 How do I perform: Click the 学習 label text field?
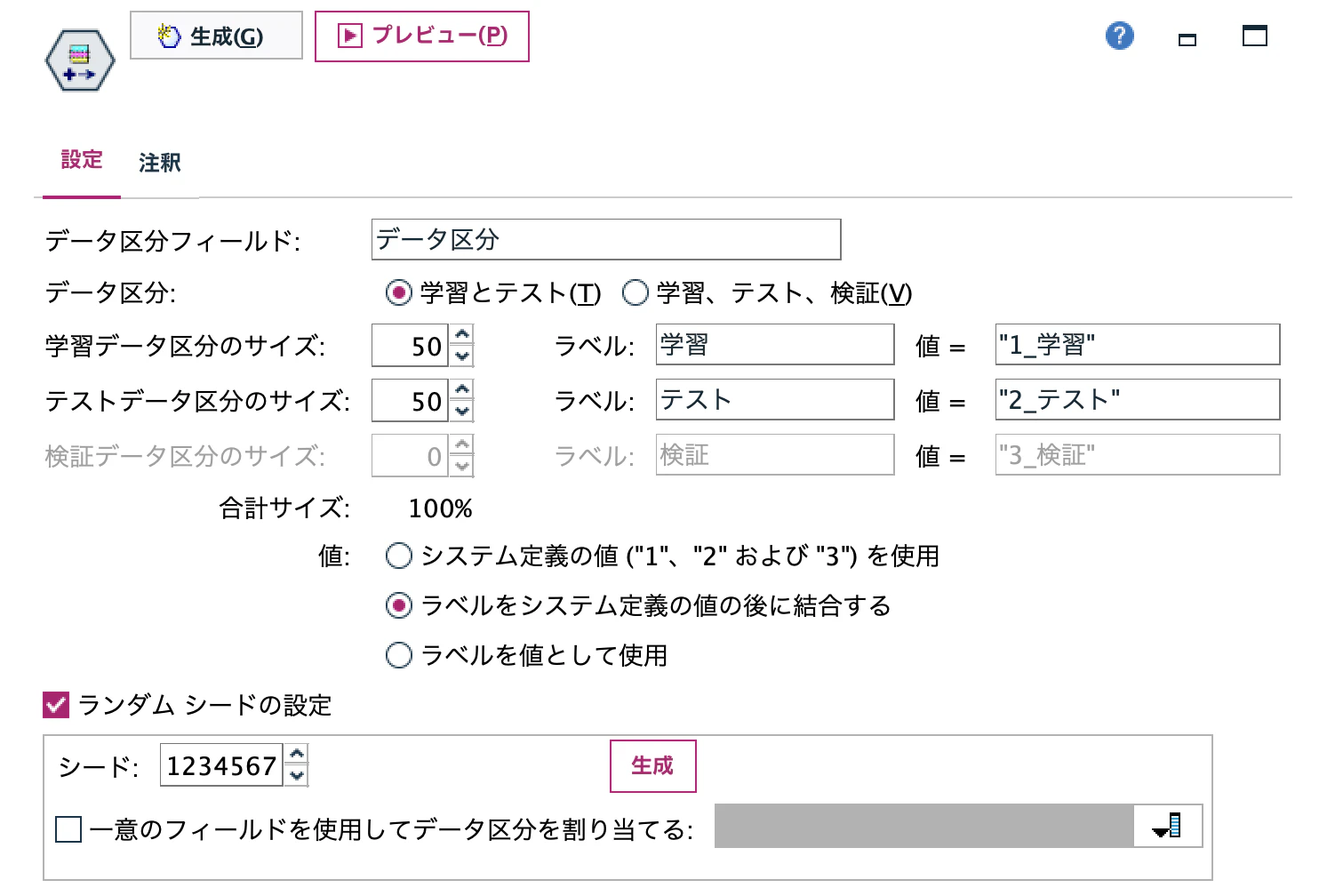click(x=775, y=344)
